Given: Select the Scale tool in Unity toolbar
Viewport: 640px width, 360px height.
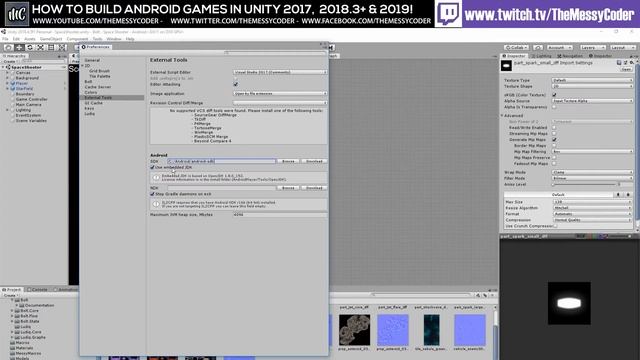Looking at the screenshot, I should pyautogui.click(x=40, y=48).
